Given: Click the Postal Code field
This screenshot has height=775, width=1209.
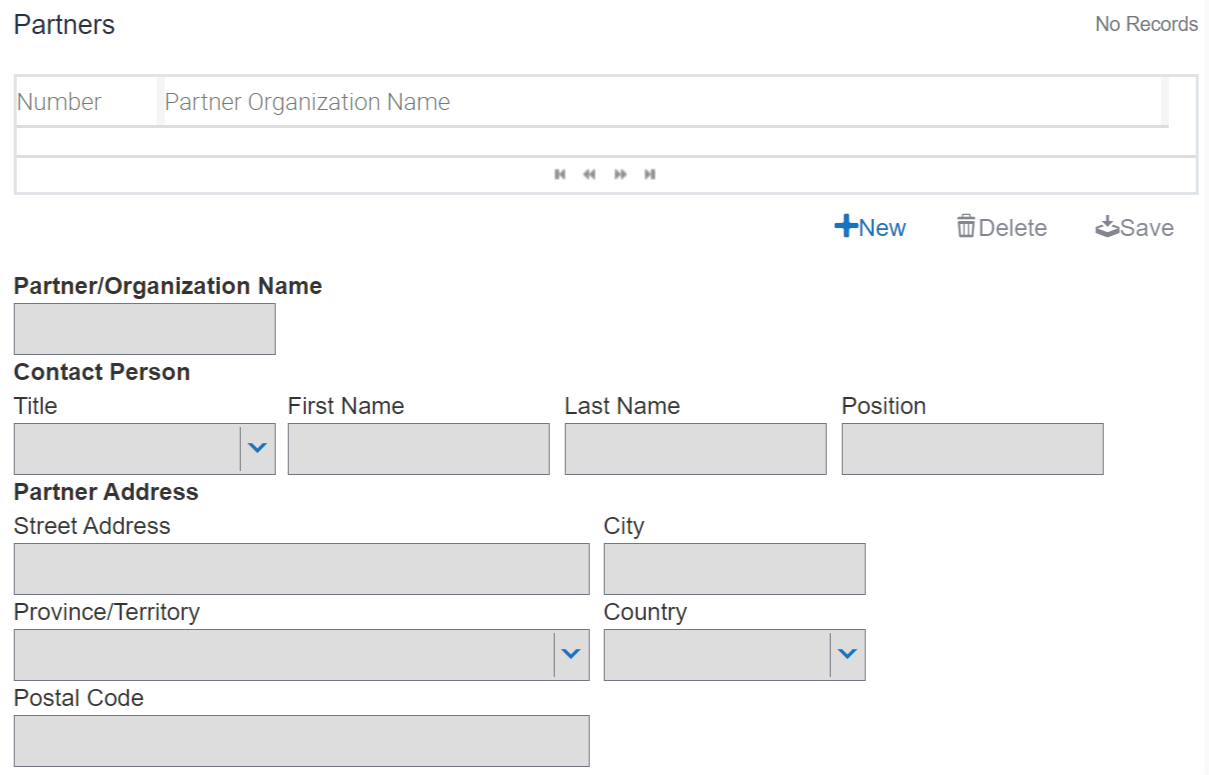Looking at the screenshot, I should pyautogui.click(x=301, y=741).
